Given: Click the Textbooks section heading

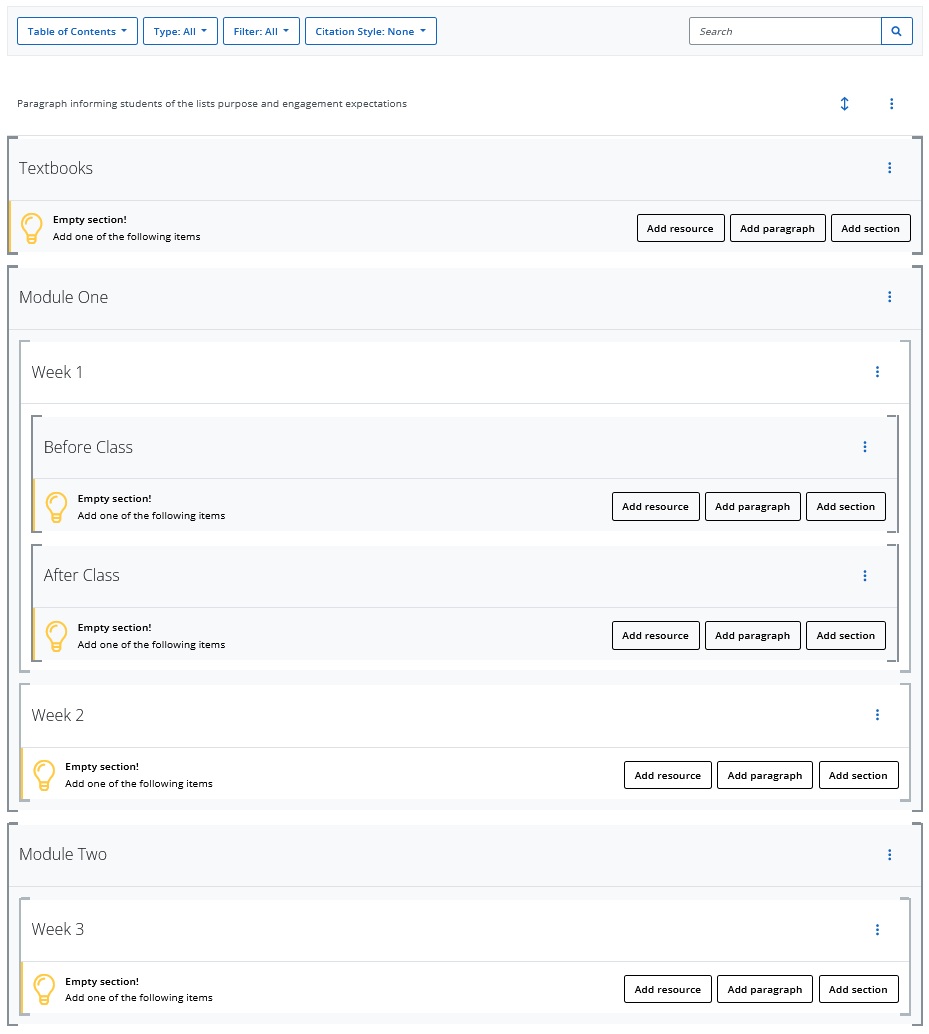Looking at the screenshot, I should coord(56,168).
